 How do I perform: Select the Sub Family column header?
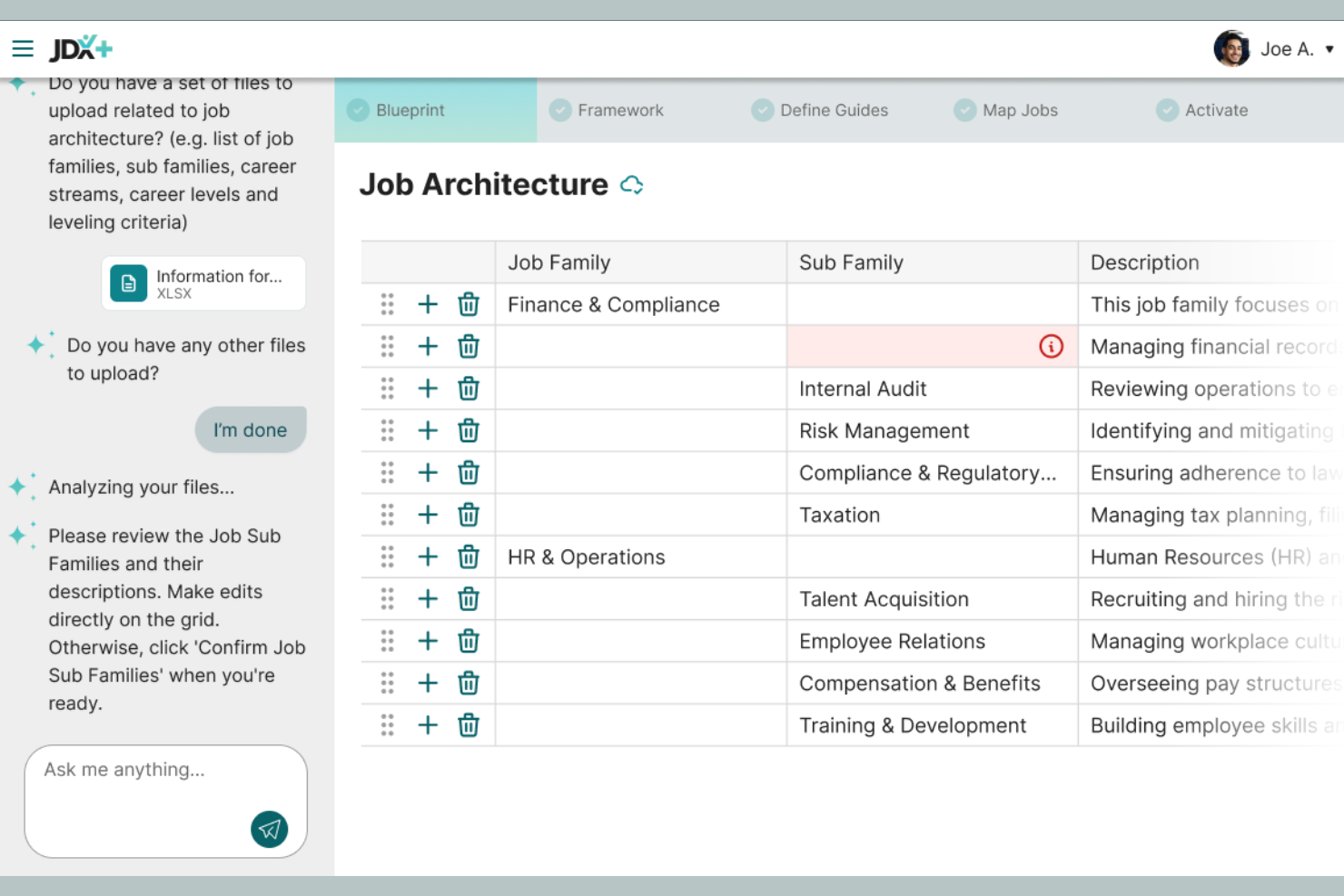click(x=933, y=262)
